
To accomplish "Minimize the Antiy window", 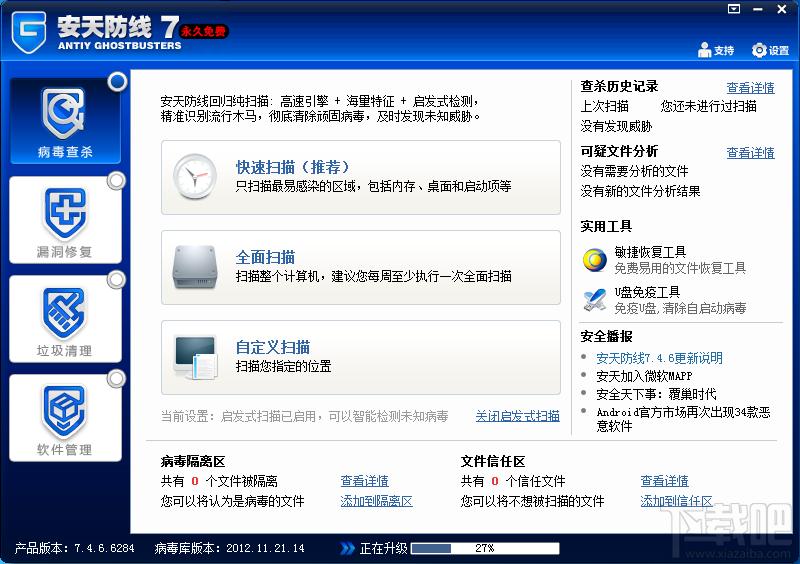I will (758, 9).
